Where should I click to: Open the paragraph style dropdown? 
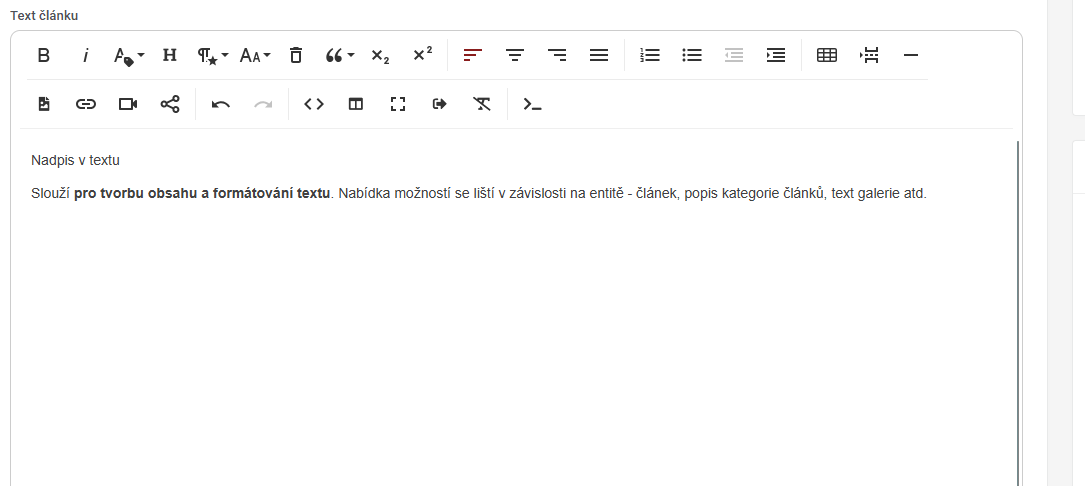(x=213, y=56)
